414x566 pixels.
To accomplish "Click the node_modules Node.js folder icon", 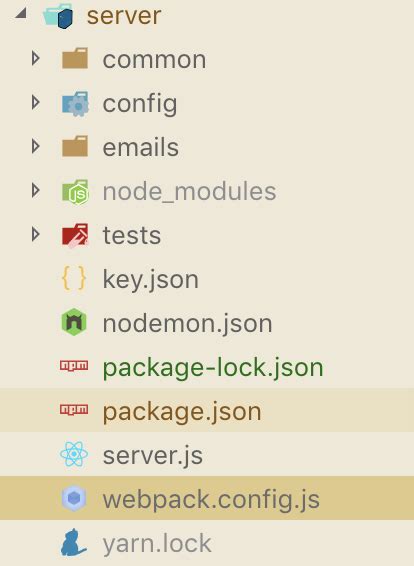I will tap(75, 192).
